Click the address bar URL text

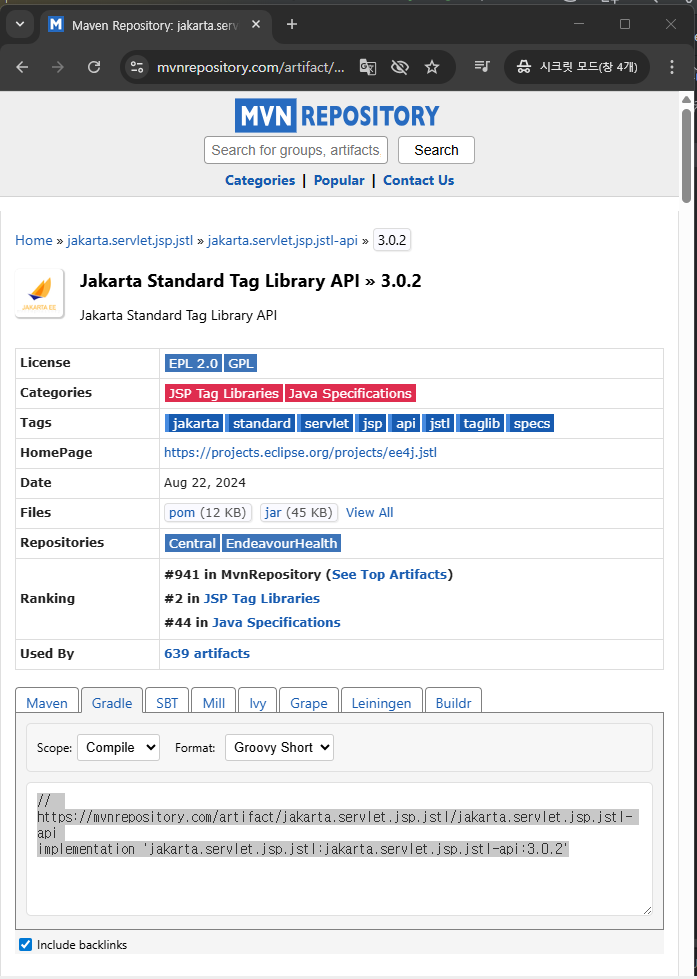[250, 67]
